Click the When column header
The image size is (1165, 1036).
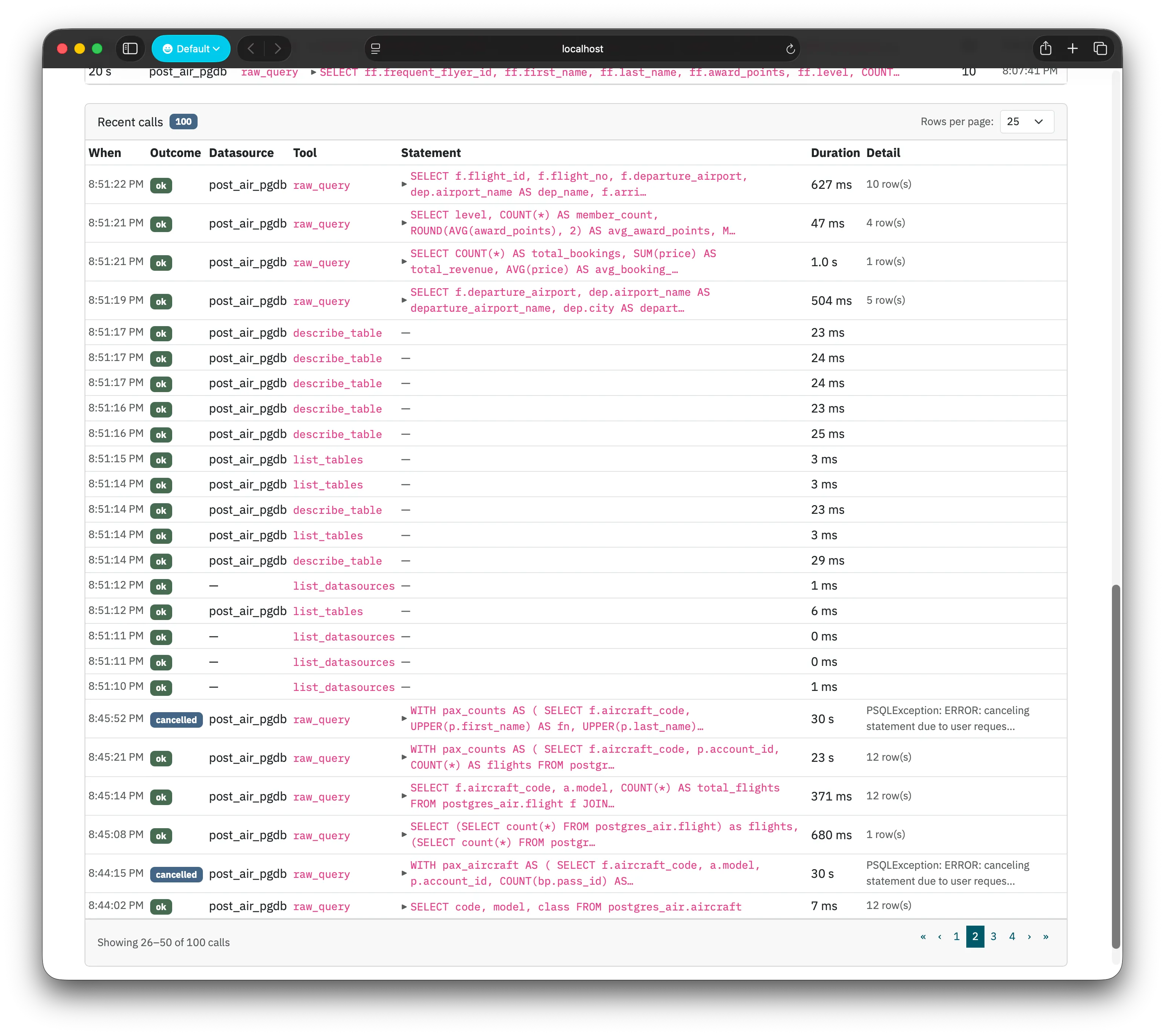click(105, 153)
